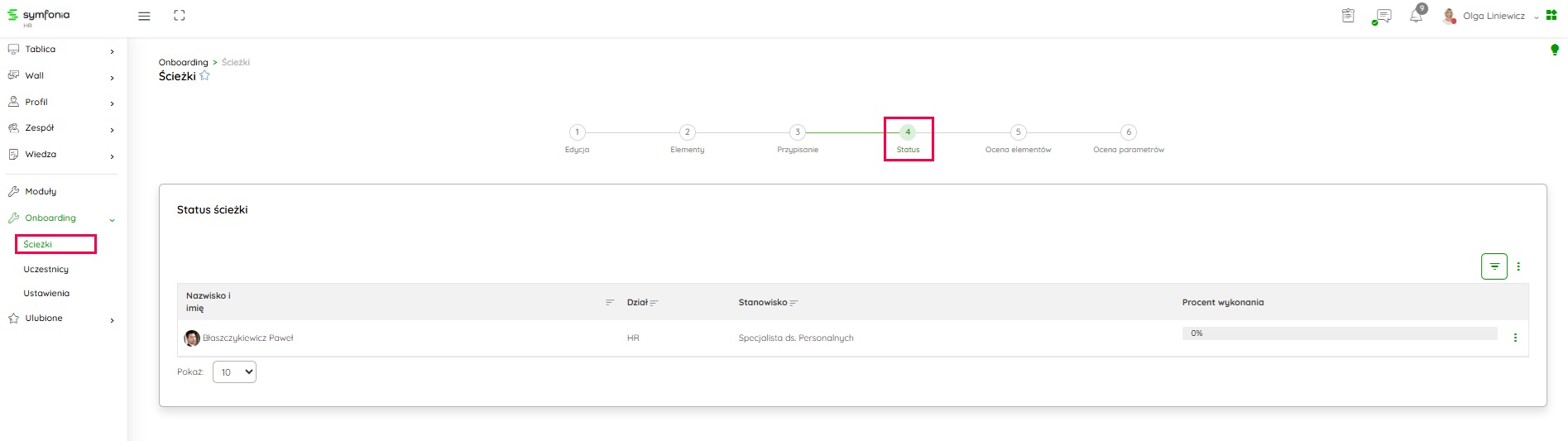The width and height of the screenshot is (1568, 441).
Task: Sort by Stanowisko column
Action: tap(794, 303)
